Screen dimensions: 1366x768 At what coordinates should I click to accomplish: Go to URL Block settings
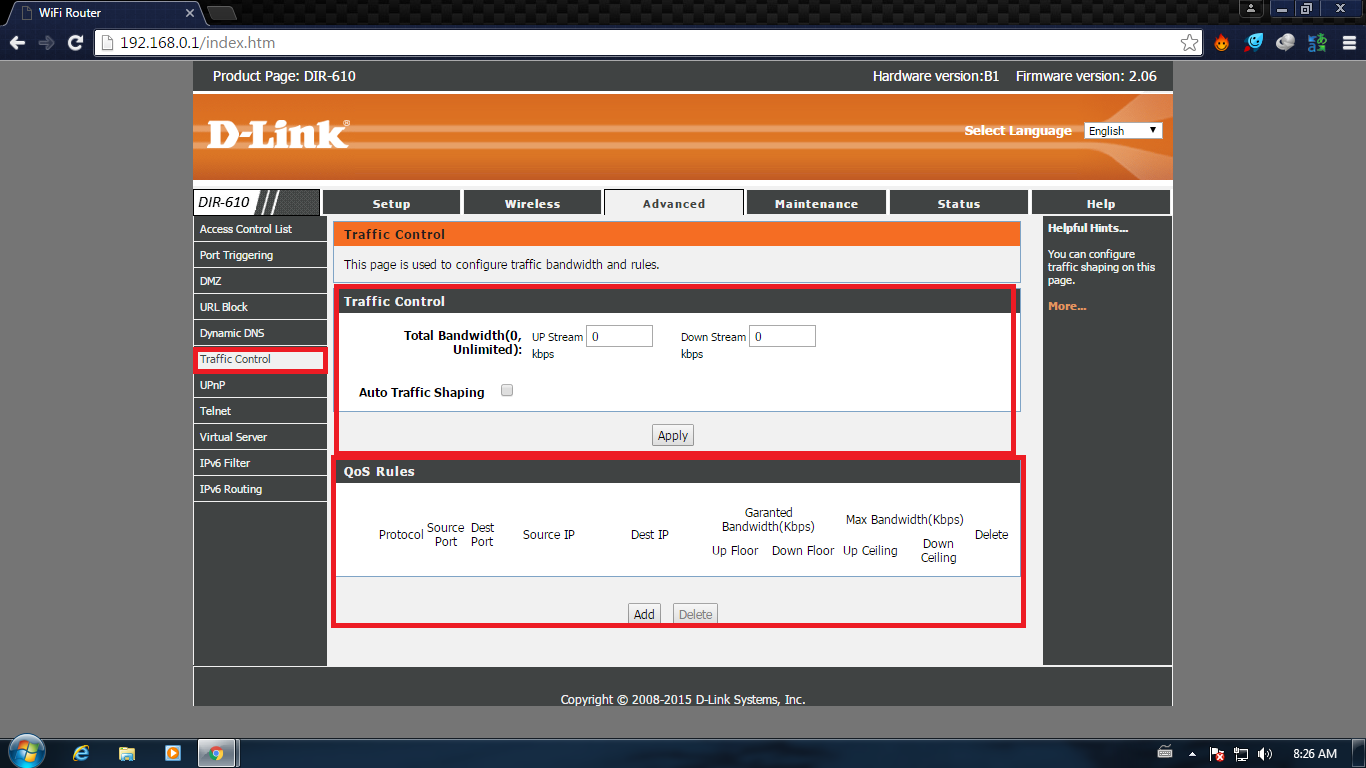coord(260,307)
